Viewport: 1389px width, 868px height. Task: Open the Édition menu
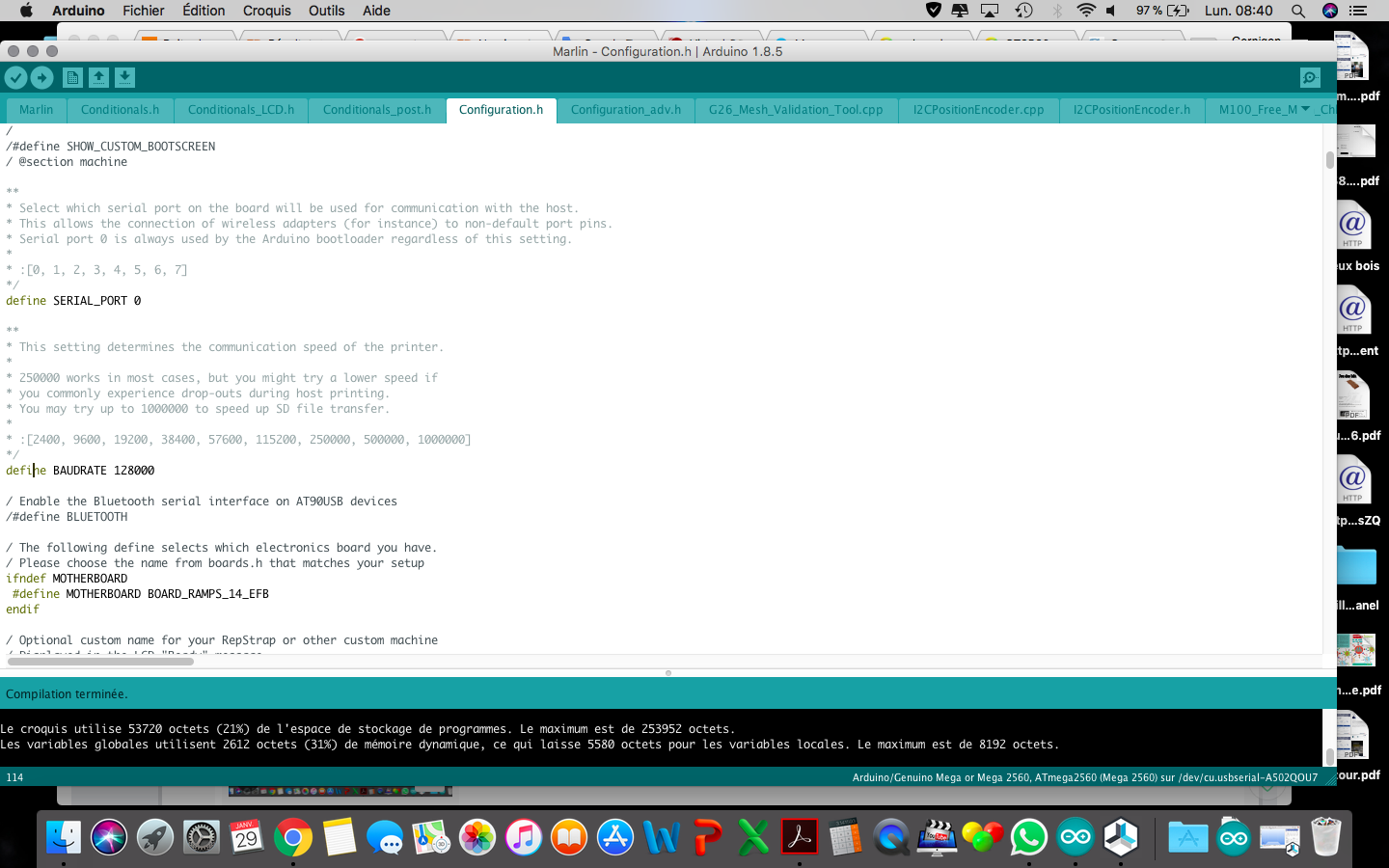tap(204, 11)
